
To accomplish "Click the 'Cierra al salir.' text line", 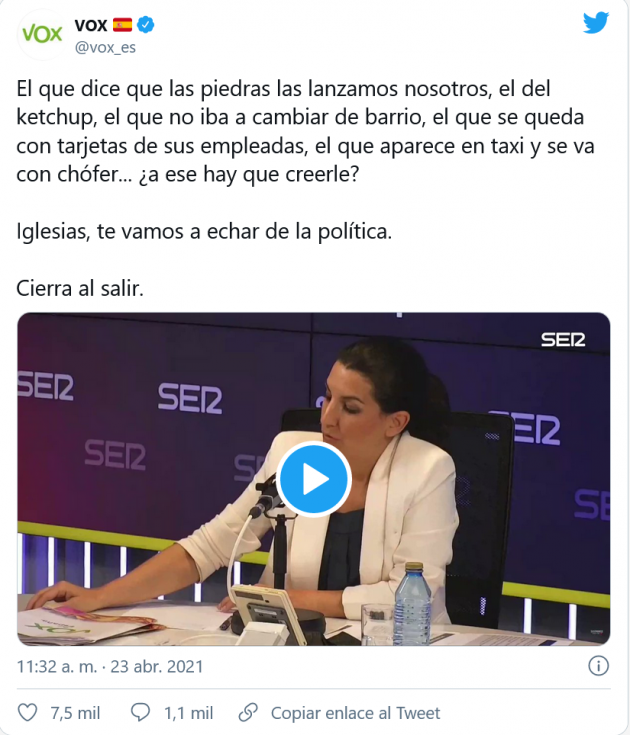I will tap(80, 288).
